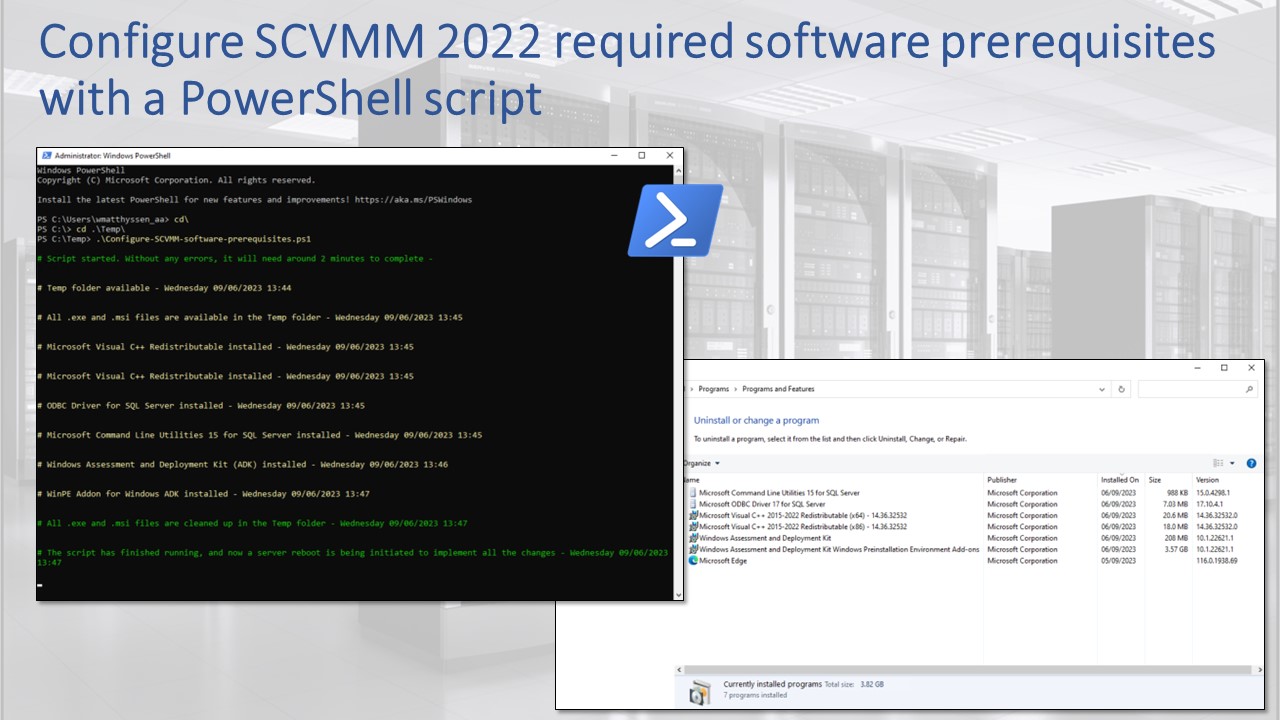Click the installed programs icon in details pane

pyautogui.click(x=700, y=690)
